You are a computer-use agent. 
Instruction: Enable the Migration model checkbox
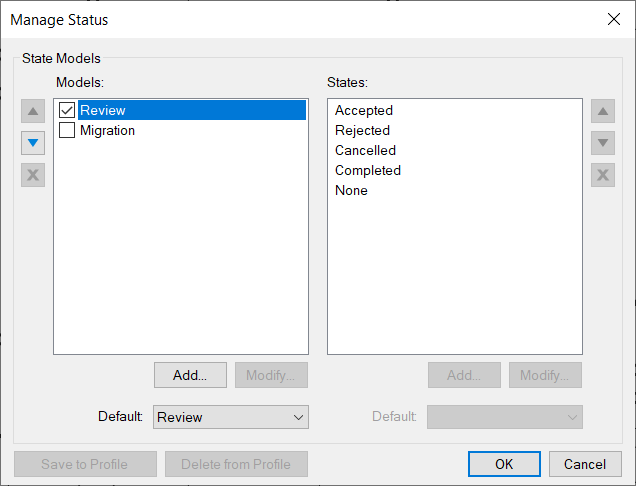click(x=67, y=131)
